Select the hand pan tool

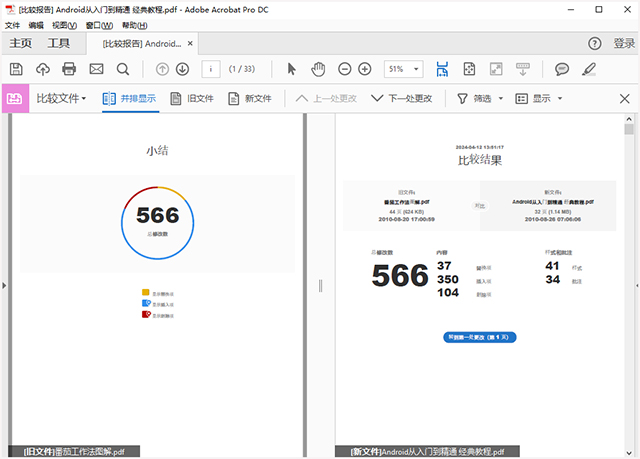click(x=318, y=69)
